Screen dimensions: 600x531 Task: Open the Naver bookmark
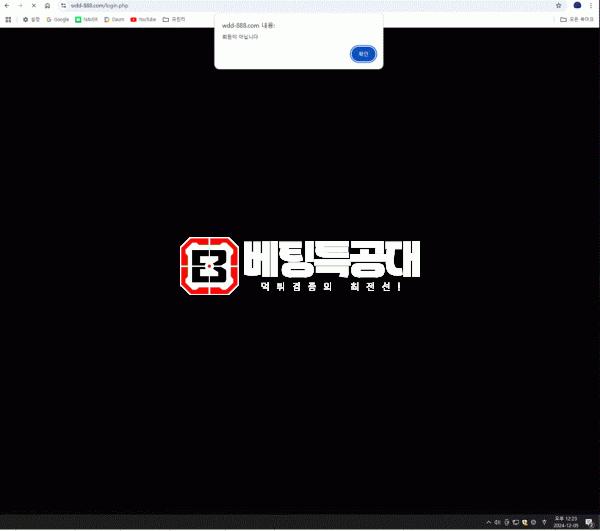[86, 20]
